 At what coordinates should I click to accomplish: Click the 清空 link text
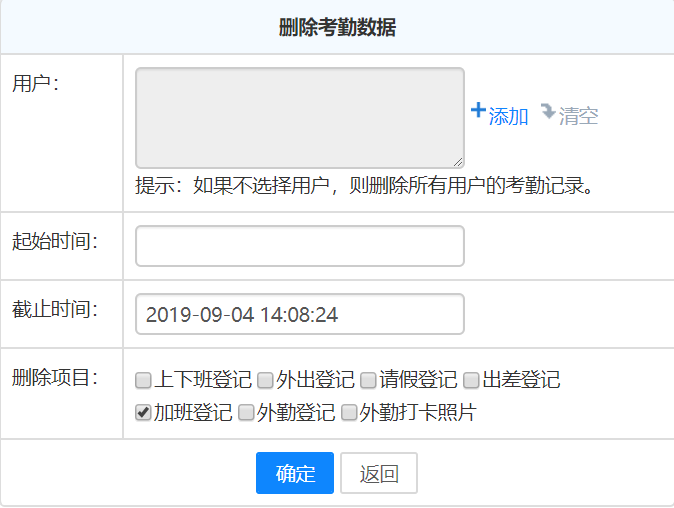pyautogui.click(x=578, y=116)
